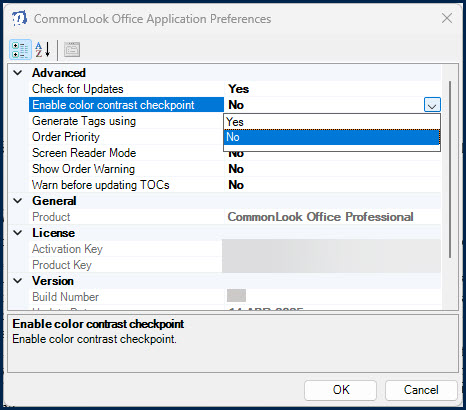Click the Product property label
This screenshot has width=466, height=410.
[x=51, y=217]
